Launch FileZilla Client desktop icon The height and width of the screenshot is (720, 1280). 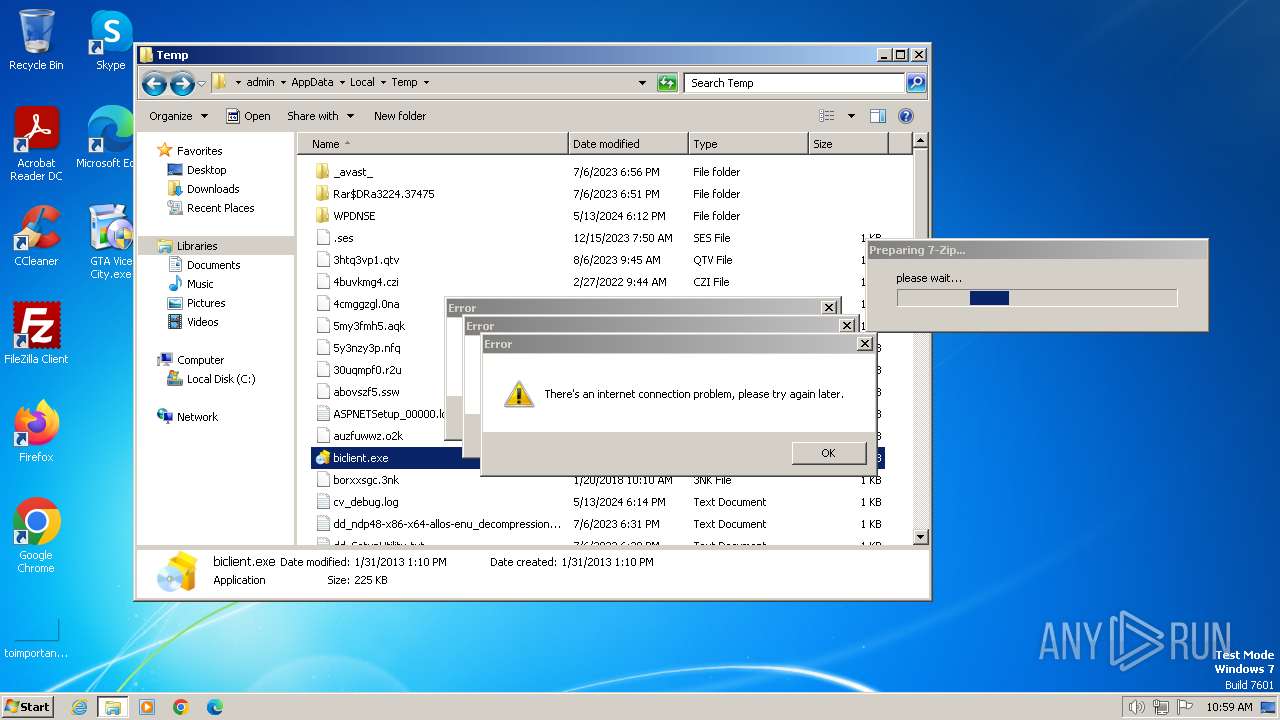tap(36, 333)
